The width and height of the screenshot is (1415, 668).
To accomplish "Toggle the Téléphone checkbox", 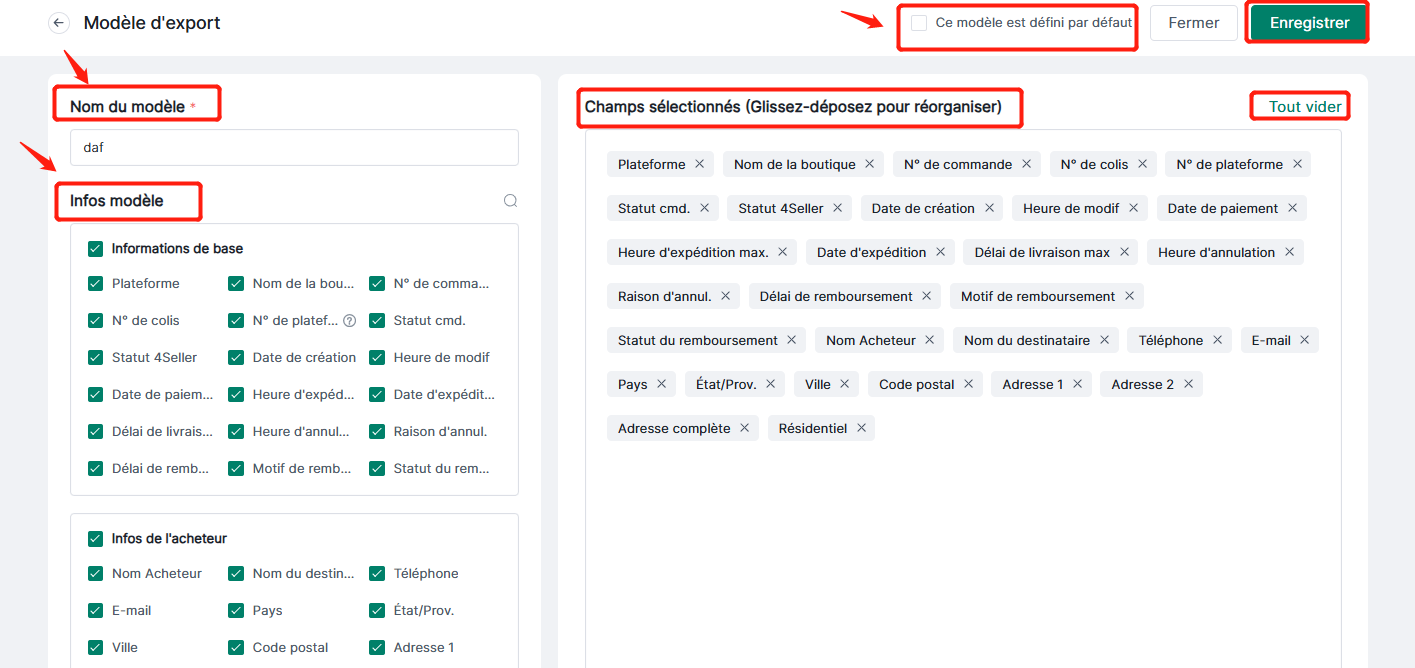I will (x=377, y=574).
